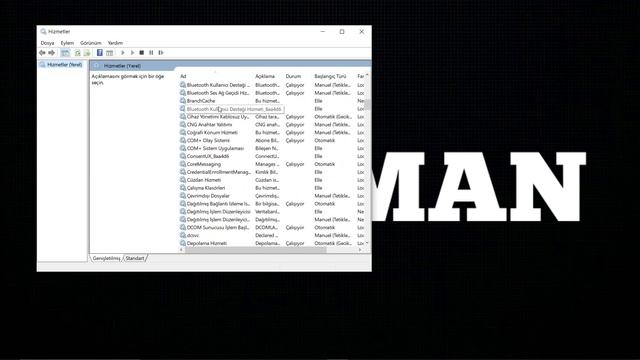Click the down arrow of the vertical scrollbar

(367, 243)
